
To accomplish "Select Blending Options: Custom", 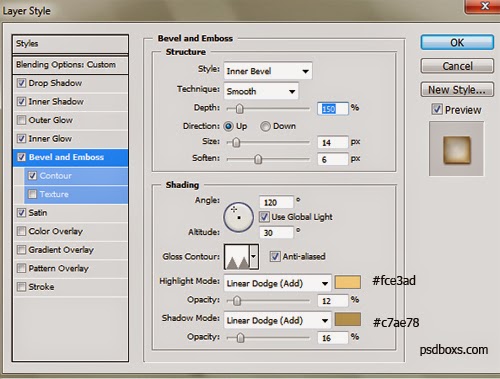I will pos(70,65).
